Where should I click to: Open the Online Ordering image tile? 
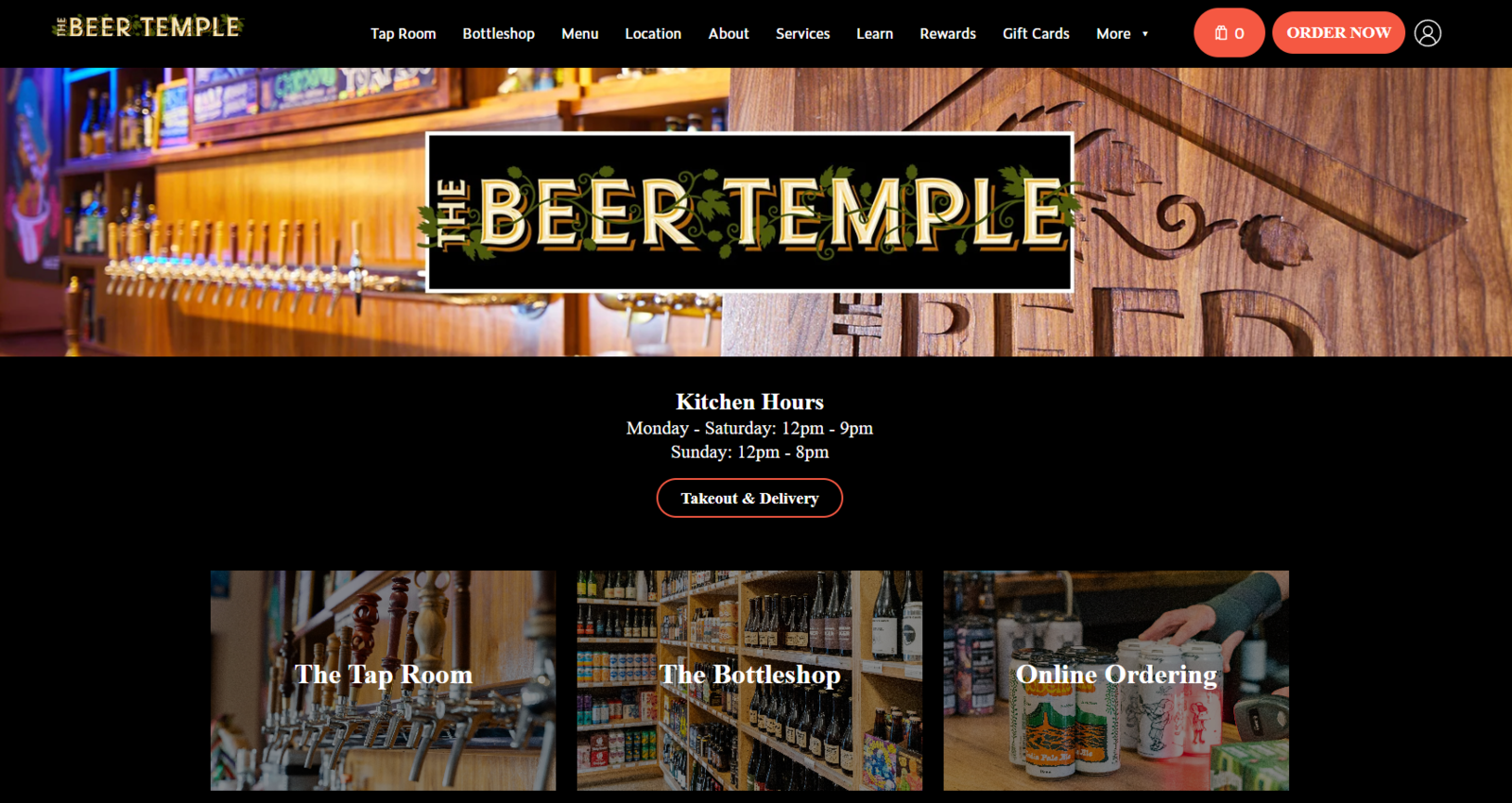click(1116, 680)
